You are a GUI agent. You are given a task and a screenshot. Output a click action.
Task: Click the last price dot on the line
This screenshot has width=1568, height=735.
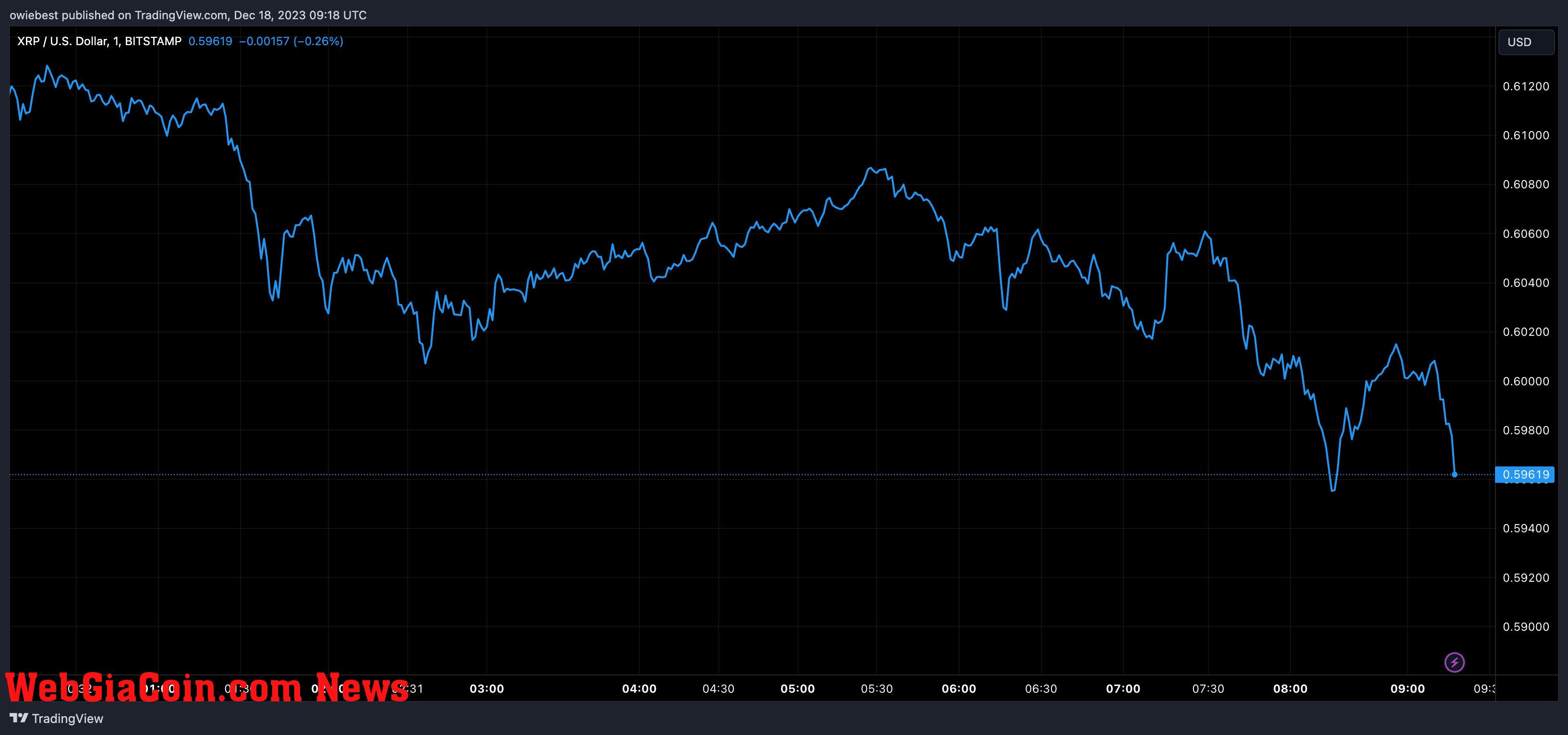[x=1455, y=474]
